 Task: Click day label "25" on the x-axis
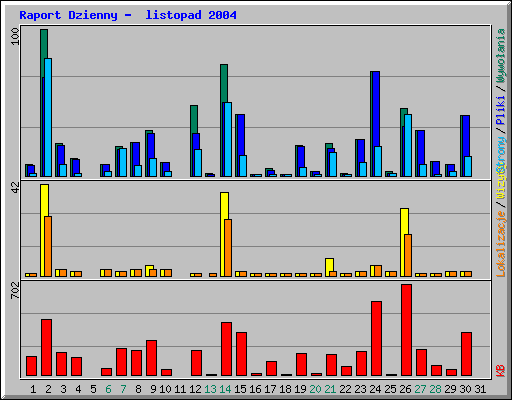390,389
